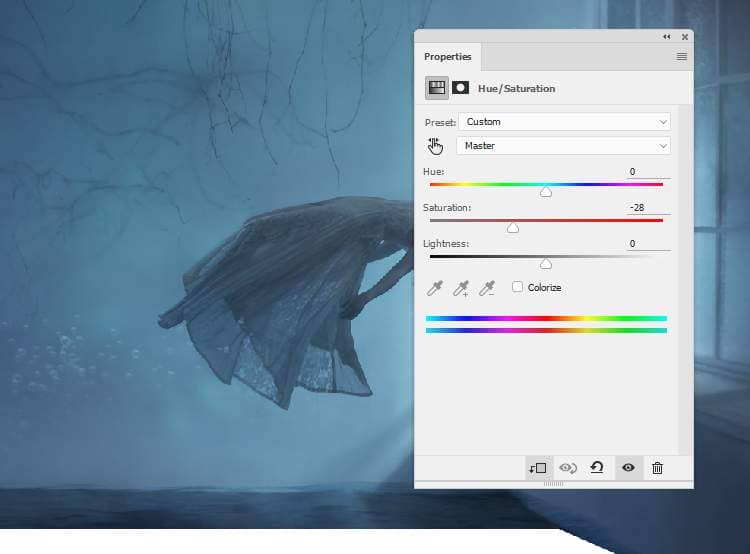Open the Master channel dropdown
The height and width of the screenshot is (554, 750).
pos(563,145)
